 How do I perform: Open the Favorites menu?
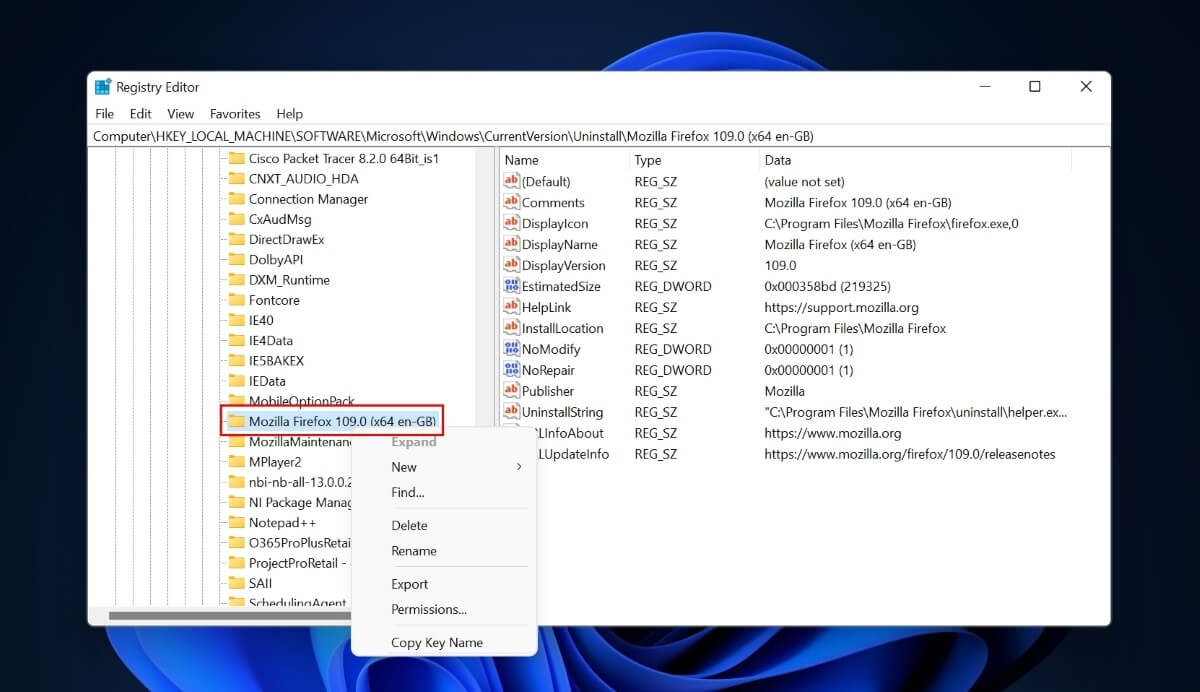coord(235,113)
